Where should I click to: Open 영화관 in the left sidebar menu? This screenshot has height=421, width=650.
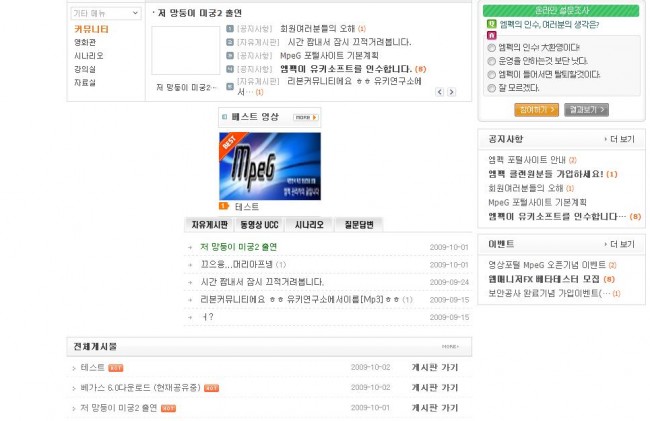click(x=85, y=43)
